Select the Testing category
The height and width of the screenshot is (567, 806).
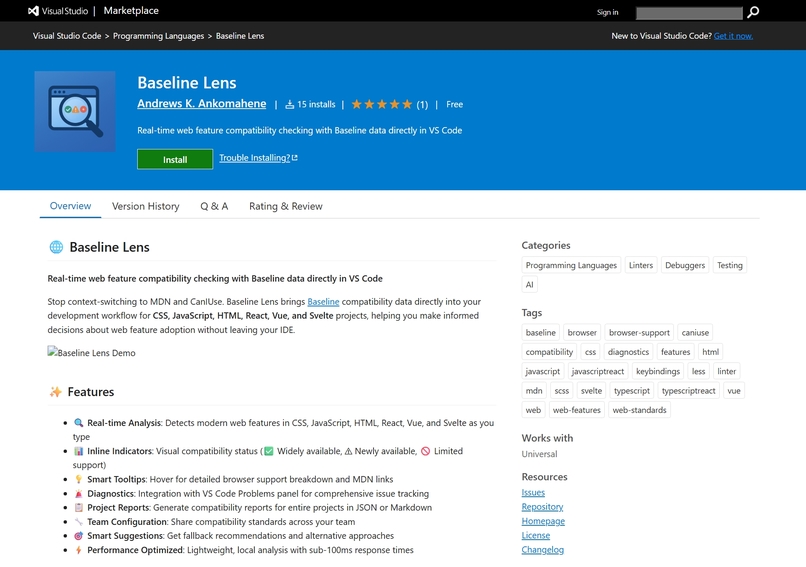point(729,265)
